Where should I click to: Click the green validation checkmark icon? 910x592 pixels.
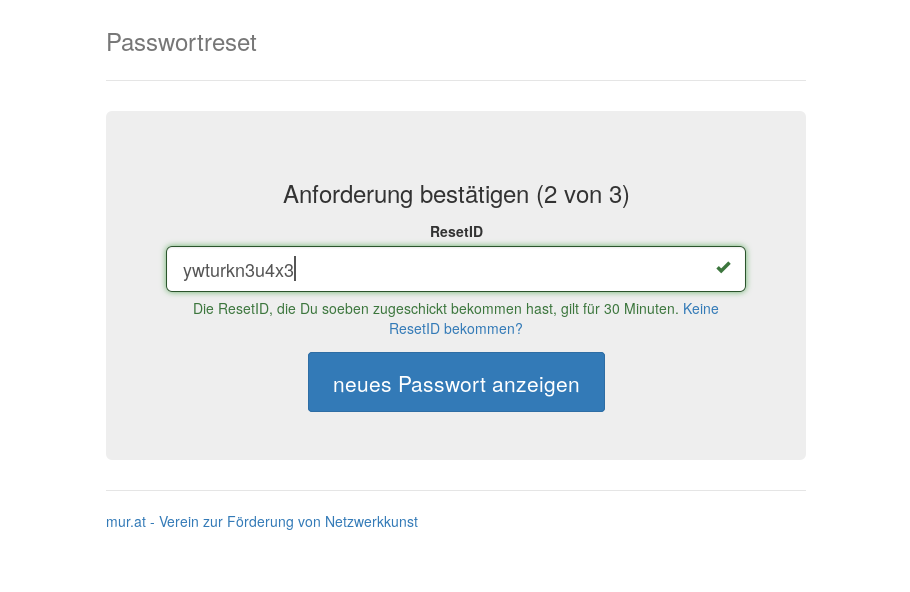point(723,268)
